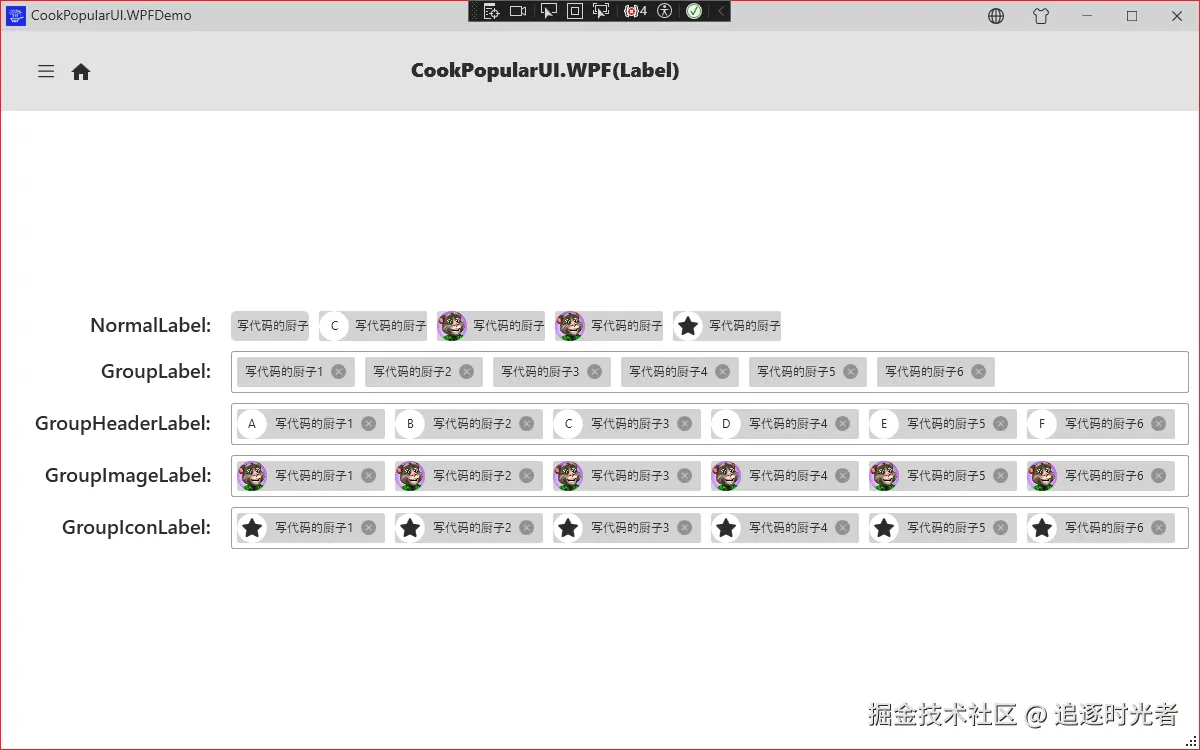Screen dimensions: 1200x750
Task: Maximize the CookPopularUI.WPFDemo window
Action: 1132,16
